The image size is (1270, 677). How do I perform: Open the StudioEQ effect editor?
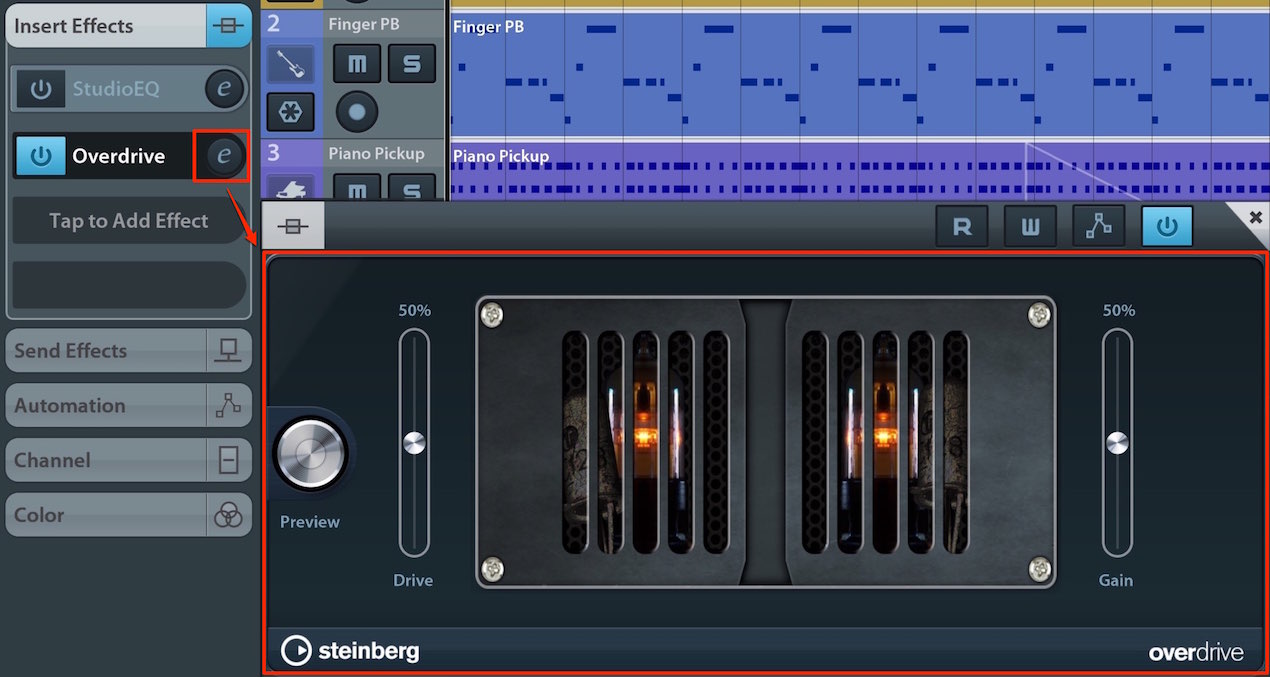click(x=224, y=89)
